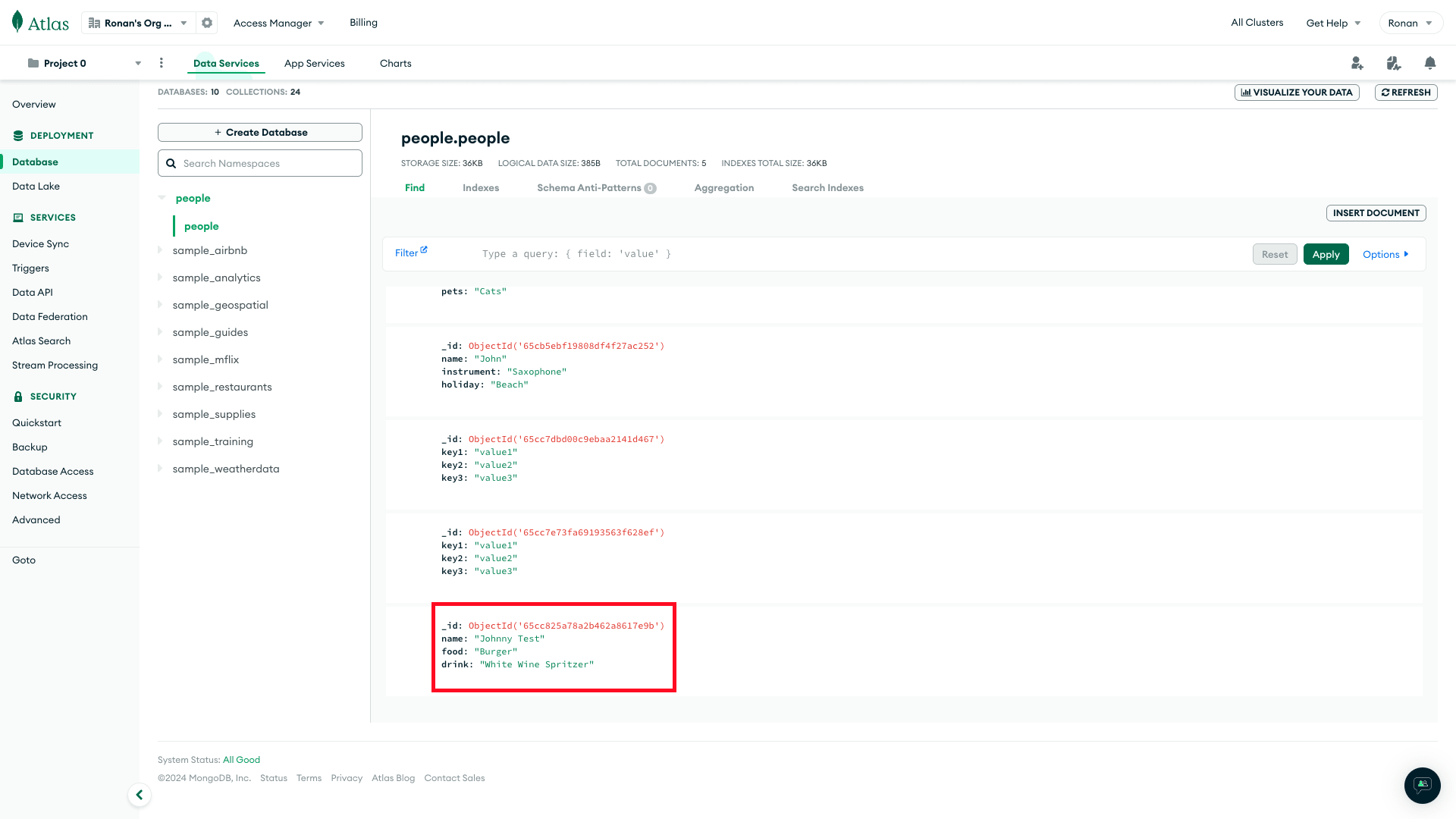Viewport: 1456px width, 819px height.
Task: Open the Project 0 selector
Action: pos(83,63)
